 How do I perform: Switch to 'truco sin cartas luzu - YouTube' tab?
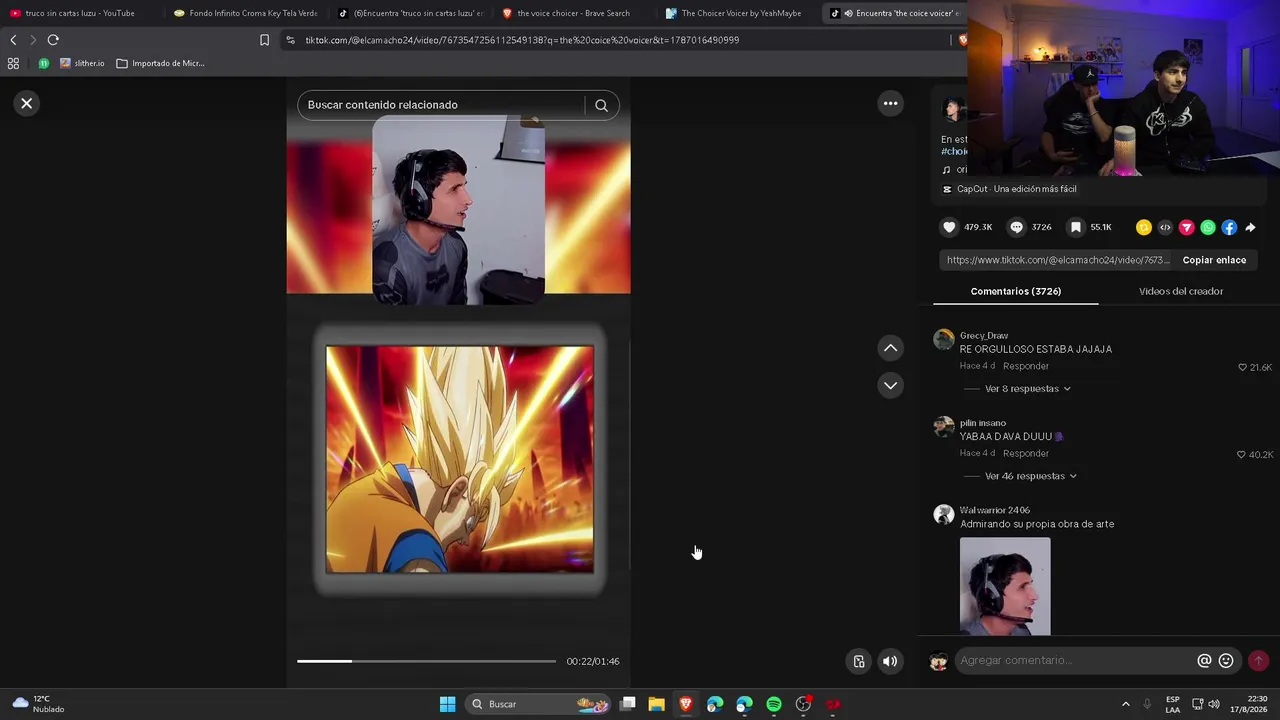pyautogui.click(x=80, y=13)
